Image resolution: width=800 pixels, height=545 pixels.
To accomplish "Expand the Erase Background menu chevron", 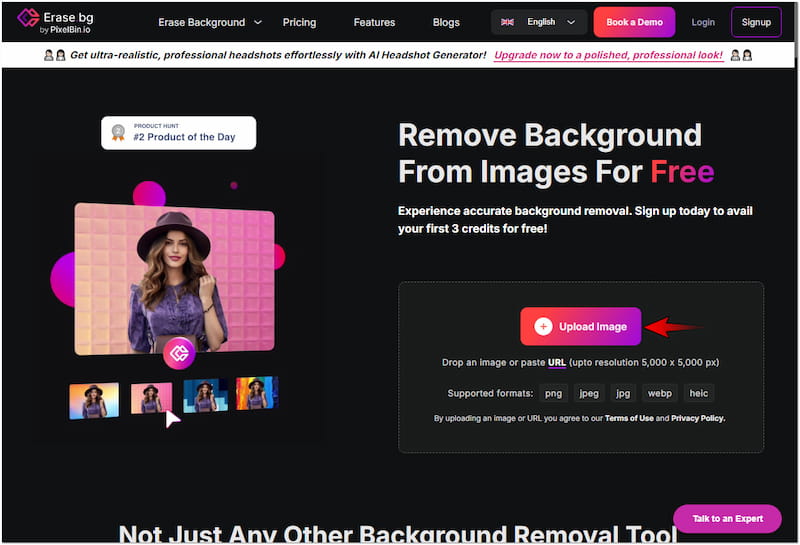I will point(258,22).
